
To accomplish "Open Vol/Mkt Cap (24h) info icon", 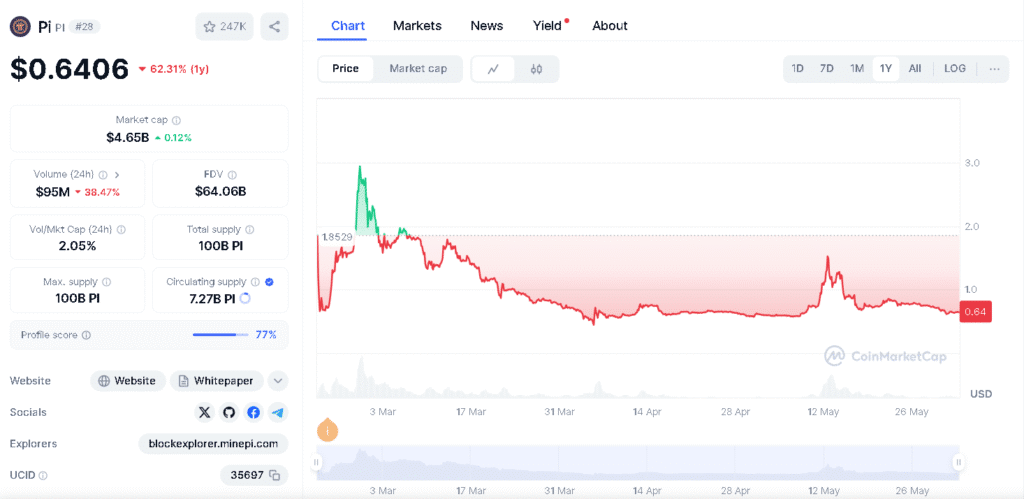I will tap(121, 229).
